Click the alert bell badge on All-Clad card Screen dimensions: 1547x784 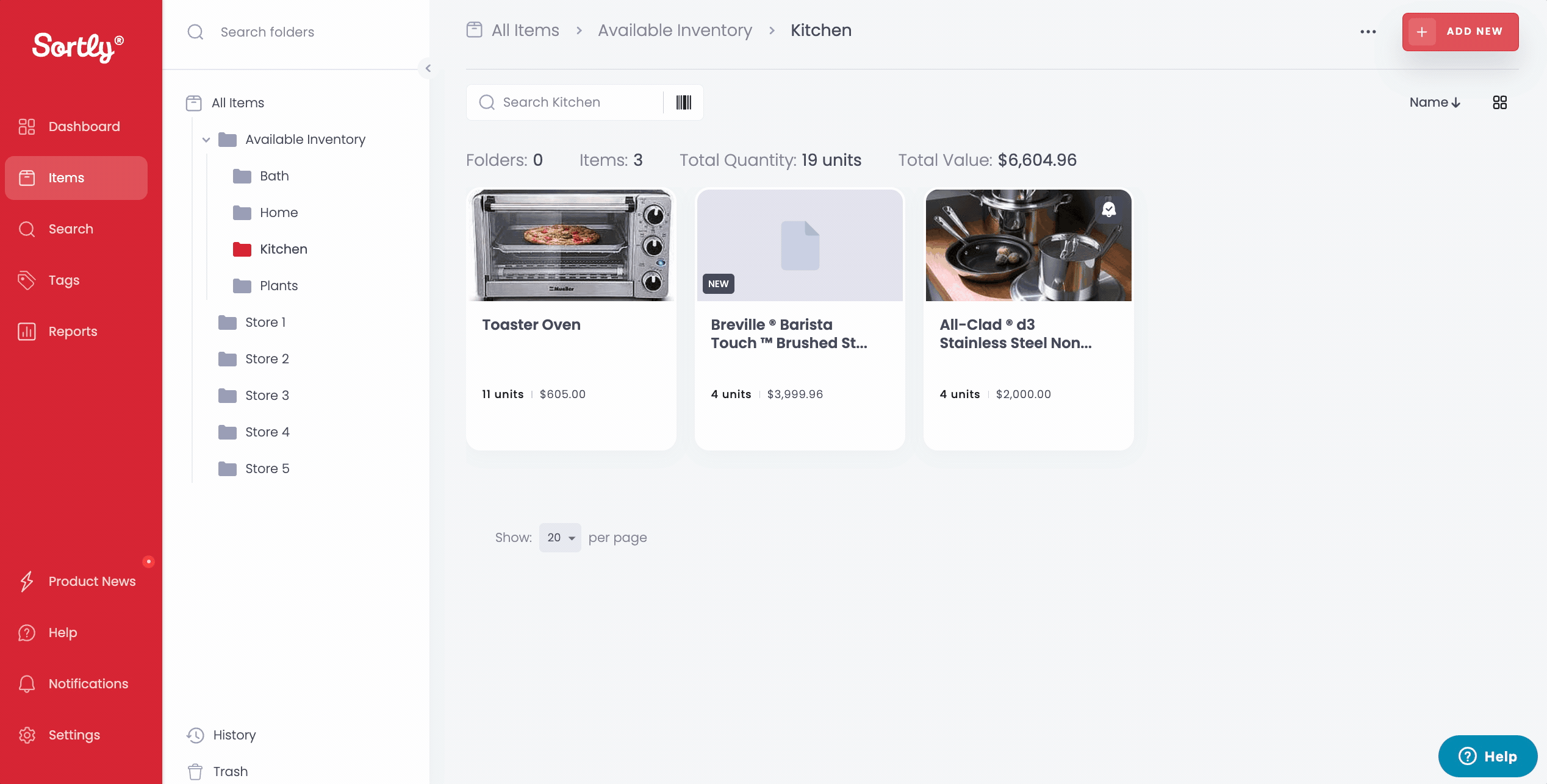click(1109, 210)
